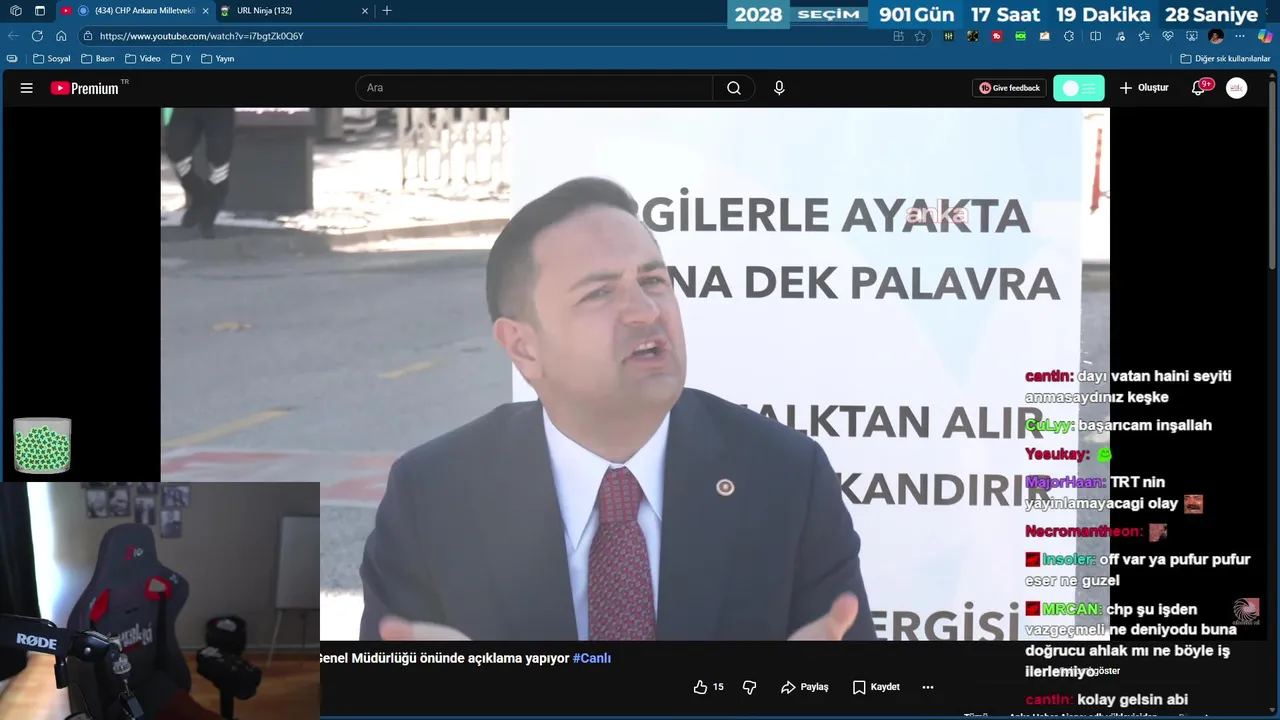The width and height of the screenshot is (1280, 720).
Task: Open browser extensions puzzle icon
Action: point(1069,36)
